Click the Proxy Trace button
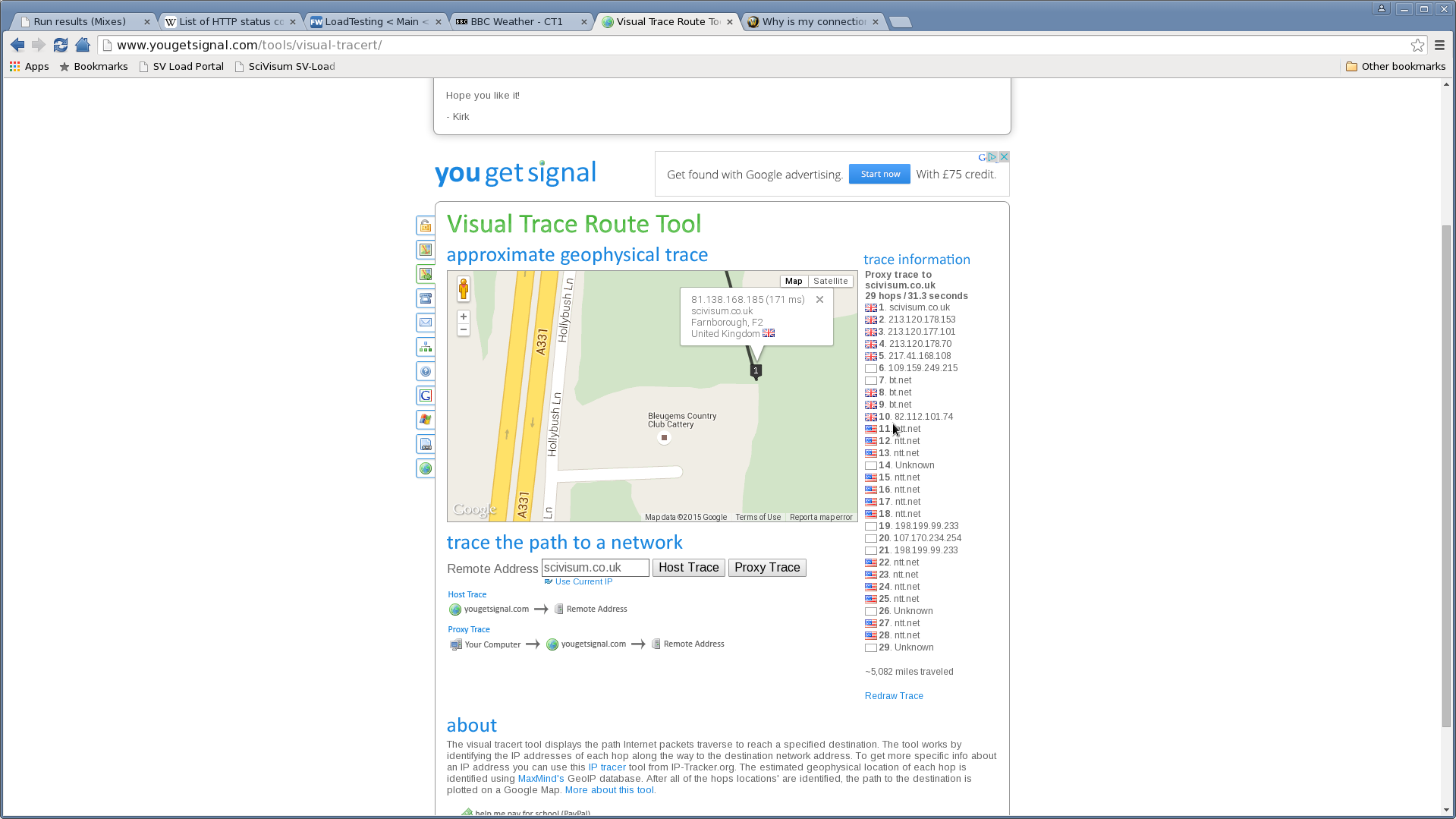 click(767, 568)
